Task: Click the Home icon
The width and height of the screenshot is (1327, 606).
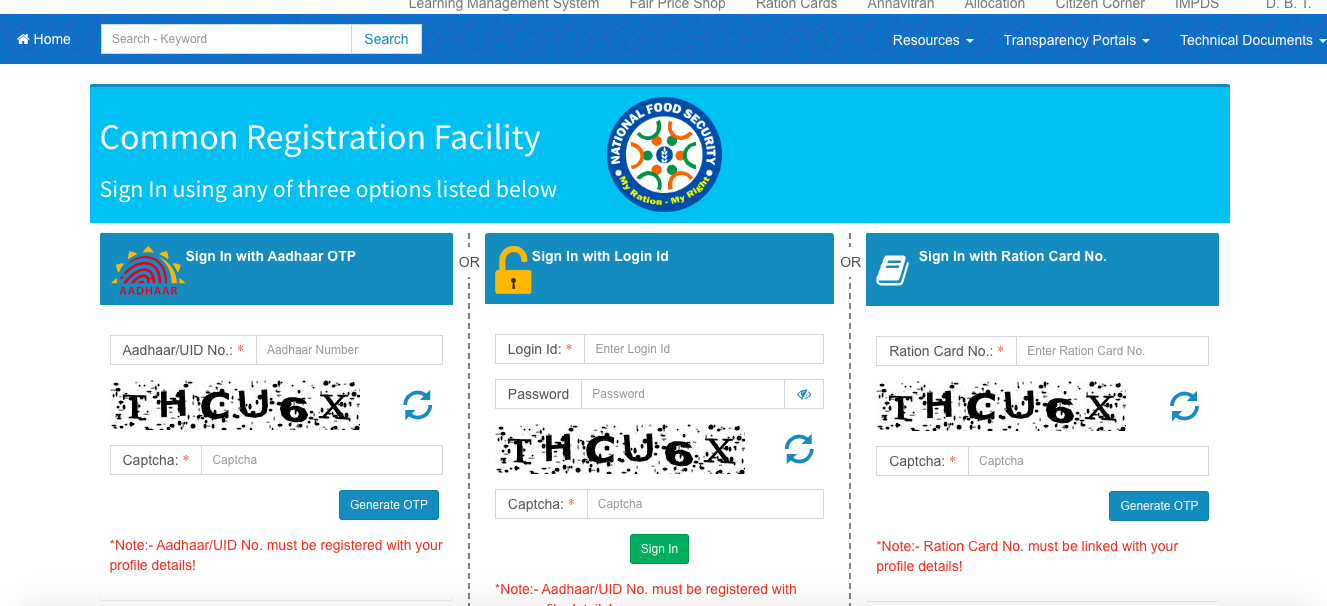Action: pos(22,38)
